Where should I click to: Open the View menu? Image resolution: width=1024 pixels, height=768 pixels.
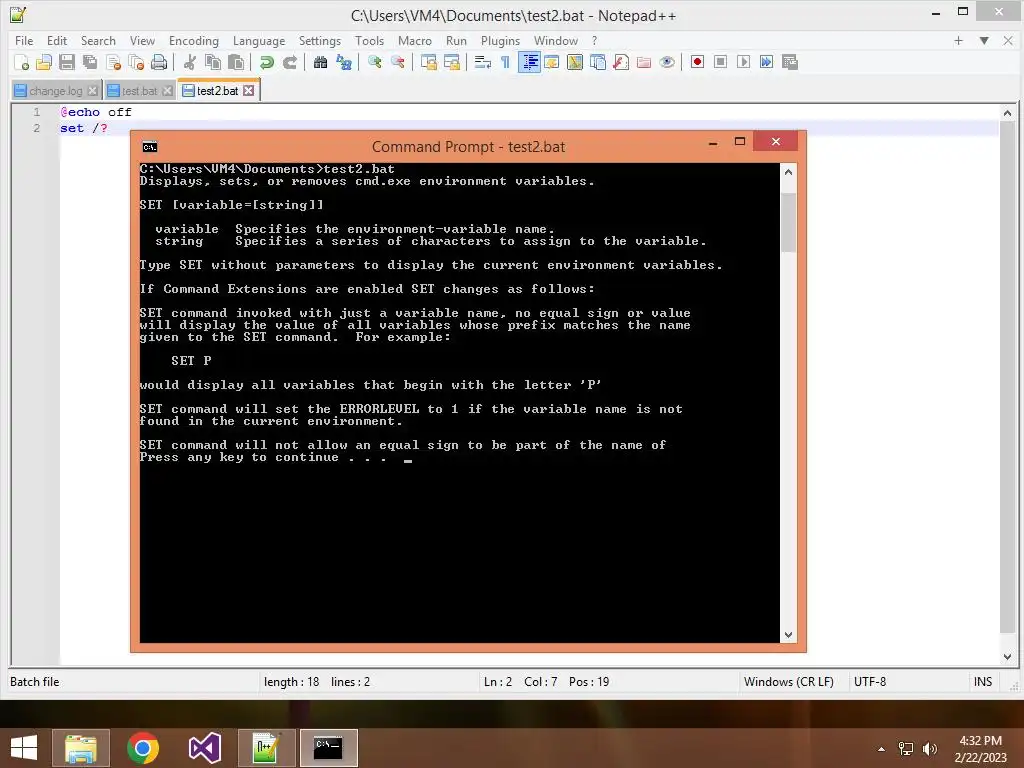tap(142, 40)
